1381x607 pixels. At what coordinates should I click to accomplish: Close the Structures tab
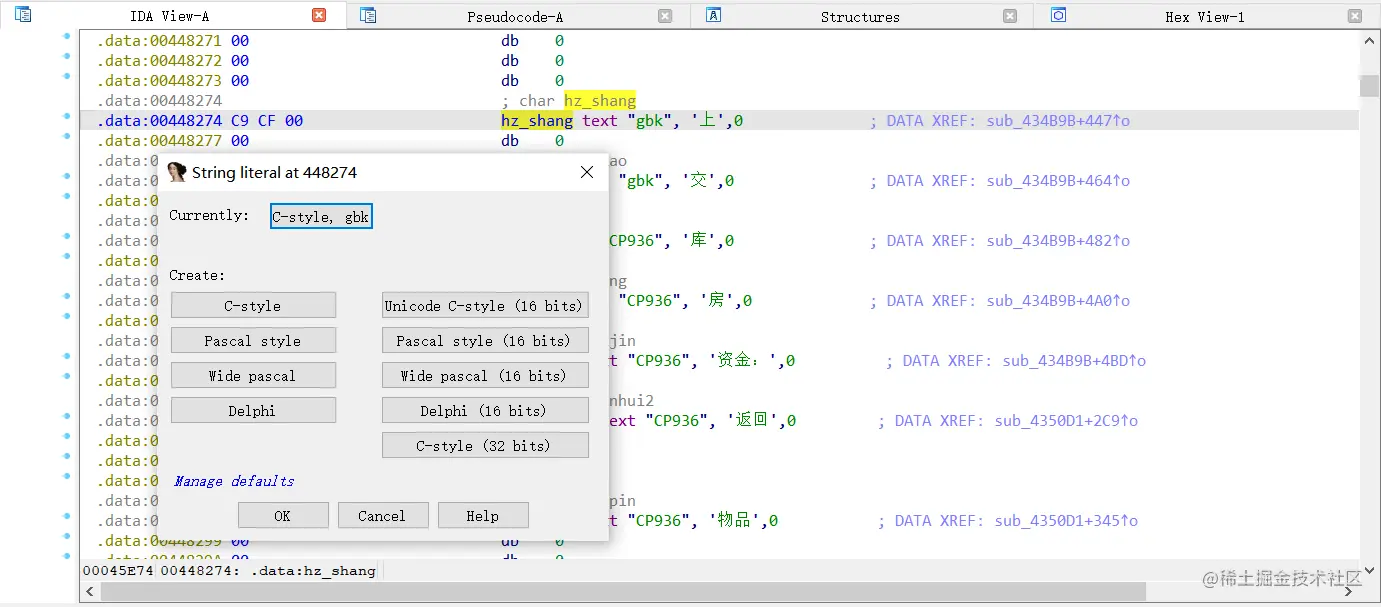click(x=1010, y=16)
